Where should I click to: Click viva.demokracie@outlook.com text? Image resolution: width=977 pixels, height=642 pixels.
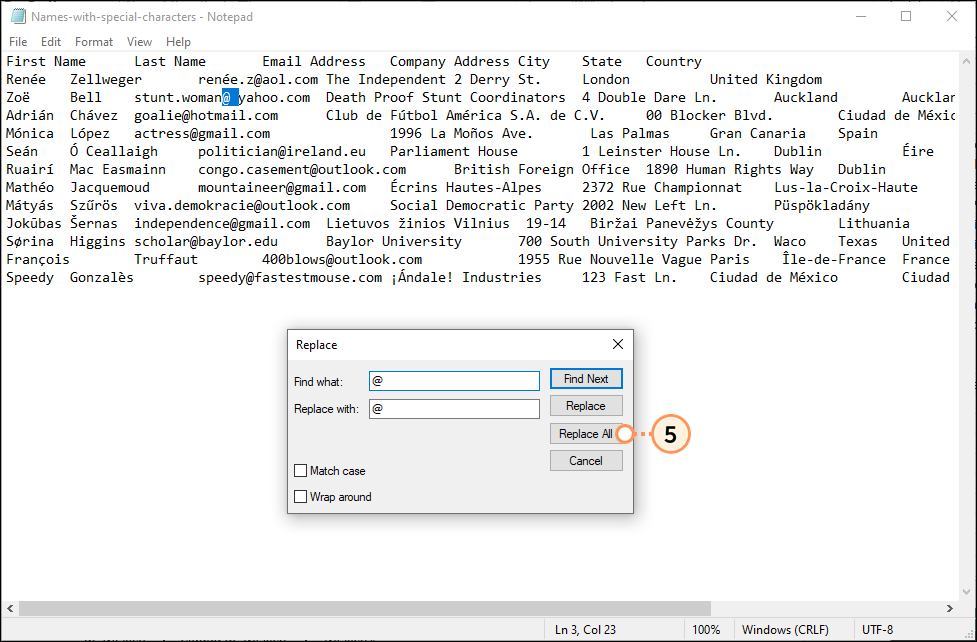(242, 206)
